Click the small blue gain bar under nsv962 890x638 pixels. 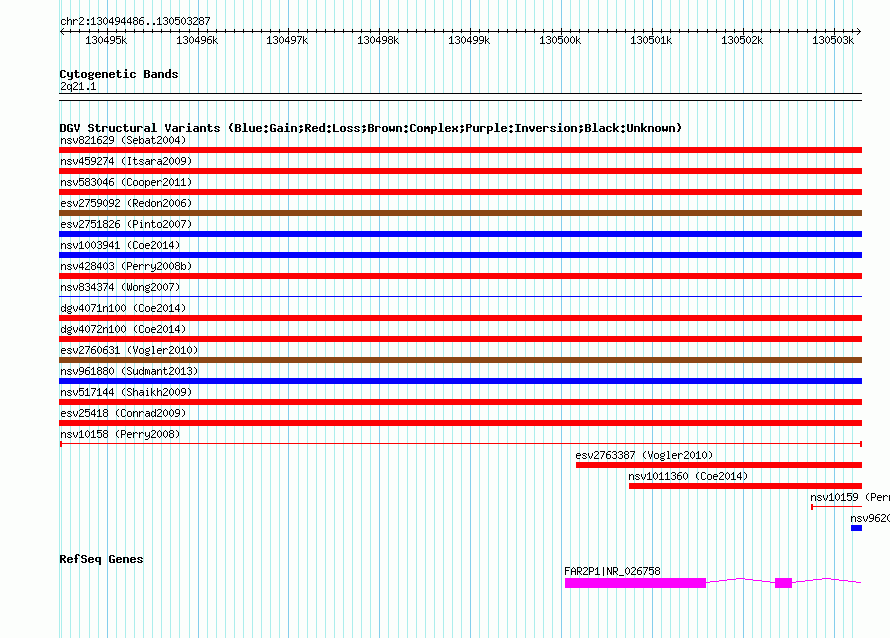(857, 528)
